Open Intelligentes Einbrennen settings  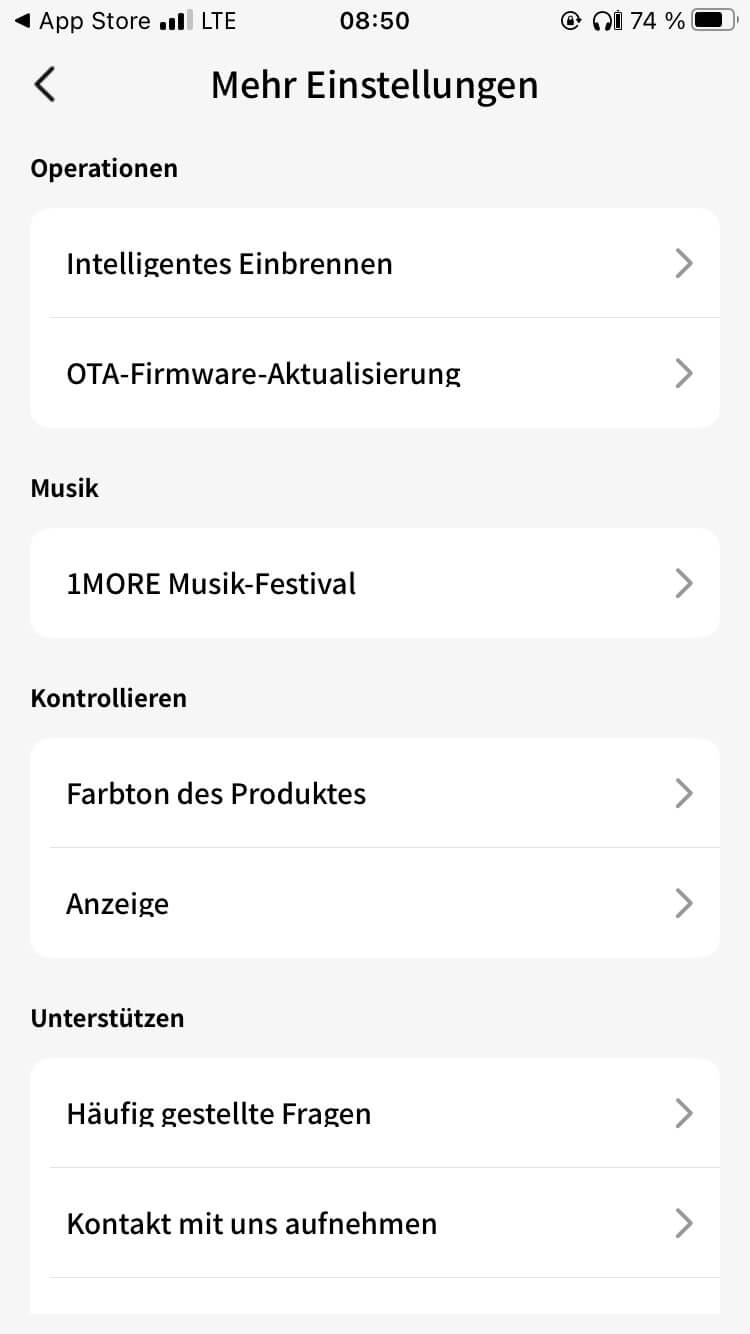pos(230,264)
